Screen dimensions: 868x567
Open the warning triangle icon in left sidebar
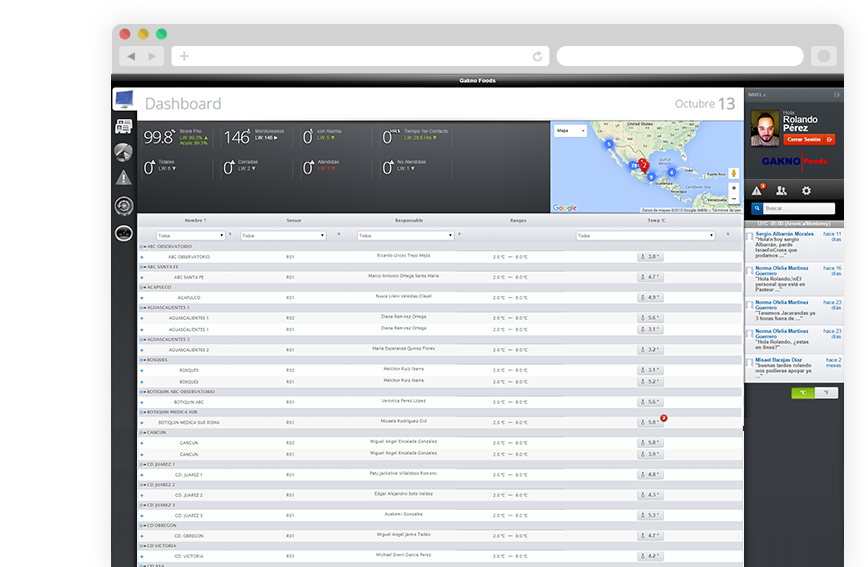pyautogui.click(x=123, y=177)
